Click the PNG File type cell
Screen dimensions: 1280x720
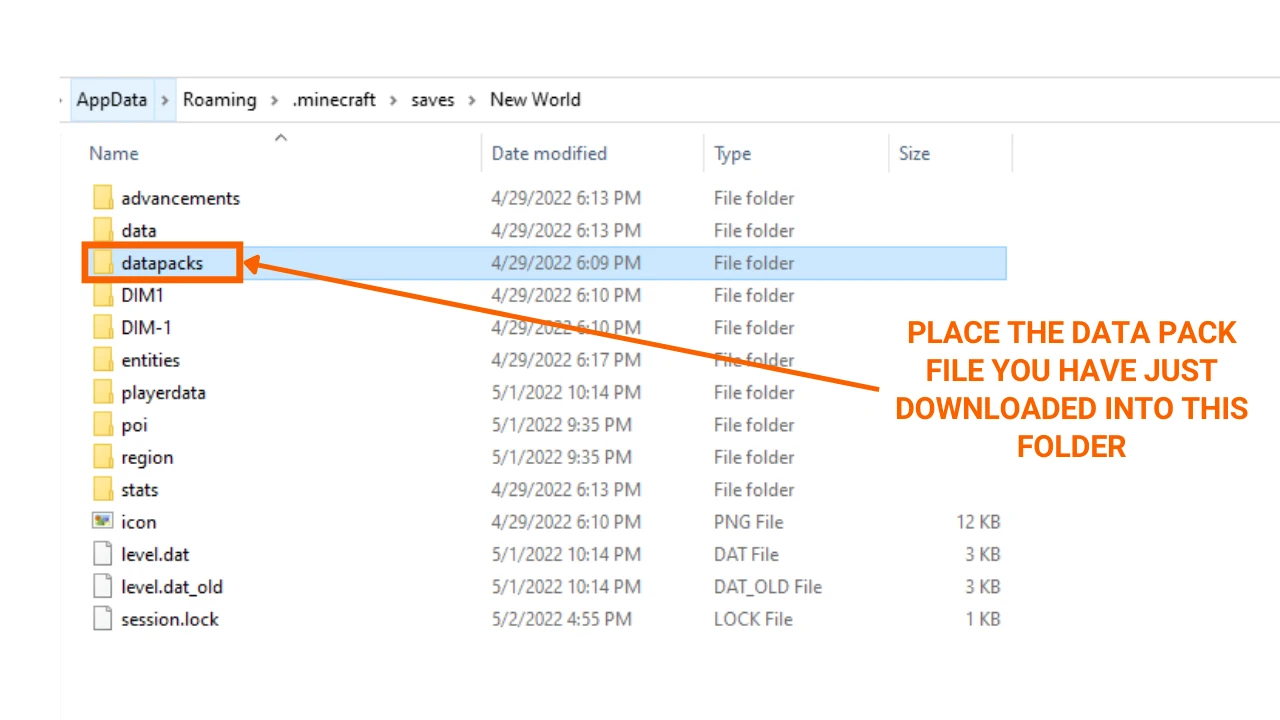pyautogui.click(x=748, y=521)
